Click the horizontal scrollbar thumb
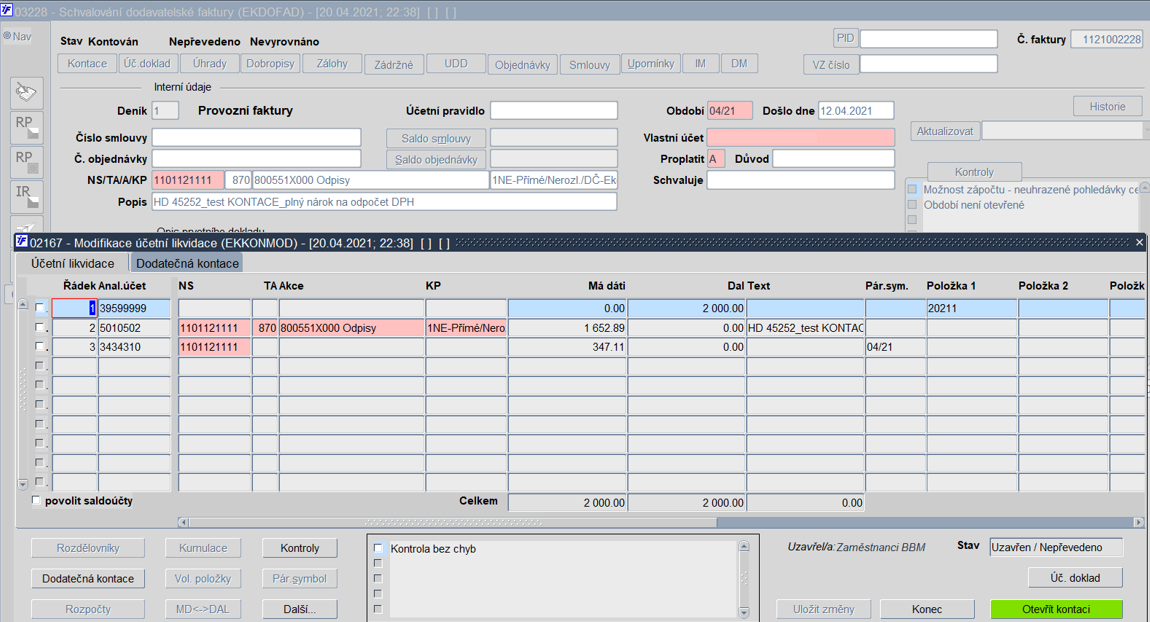This screenshot has height=622, width=1150. click(x=453, y=522)
